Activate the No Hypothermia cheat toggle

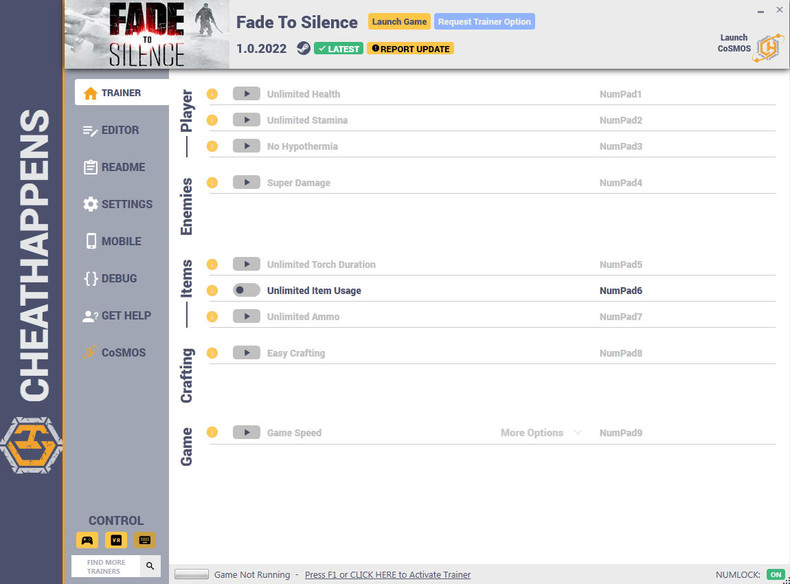246,146
